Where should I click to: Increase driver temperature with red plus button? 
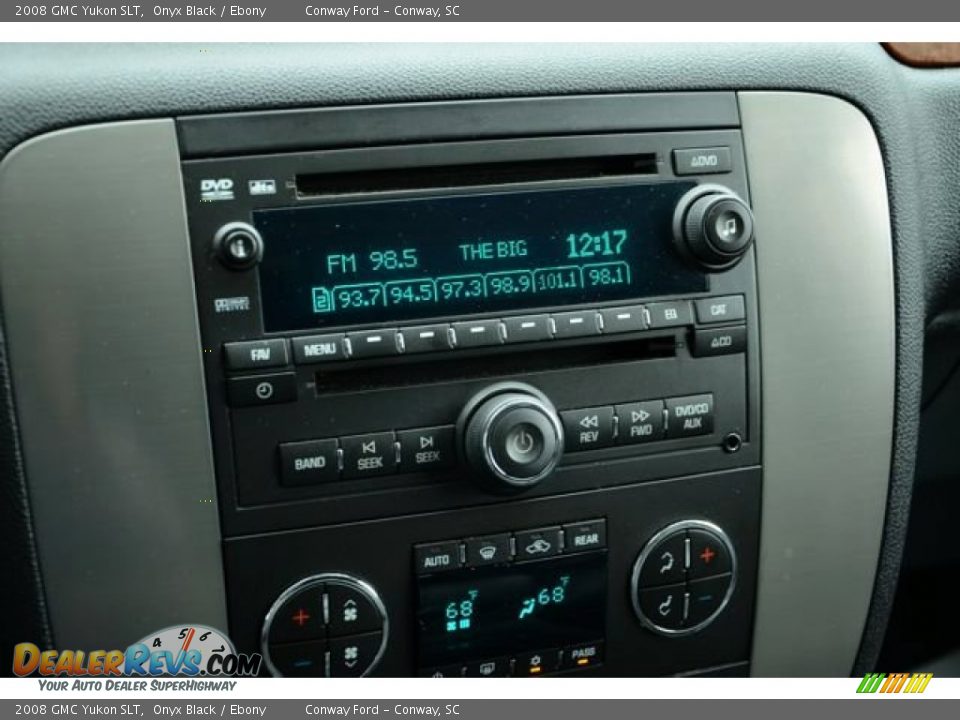(x=300, y=616)
